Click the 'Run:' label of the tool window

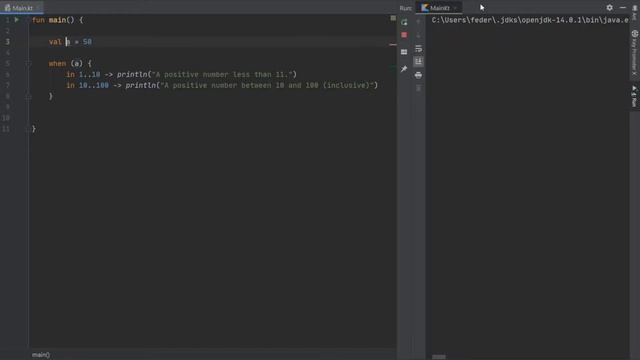click(x=405, y=8)
